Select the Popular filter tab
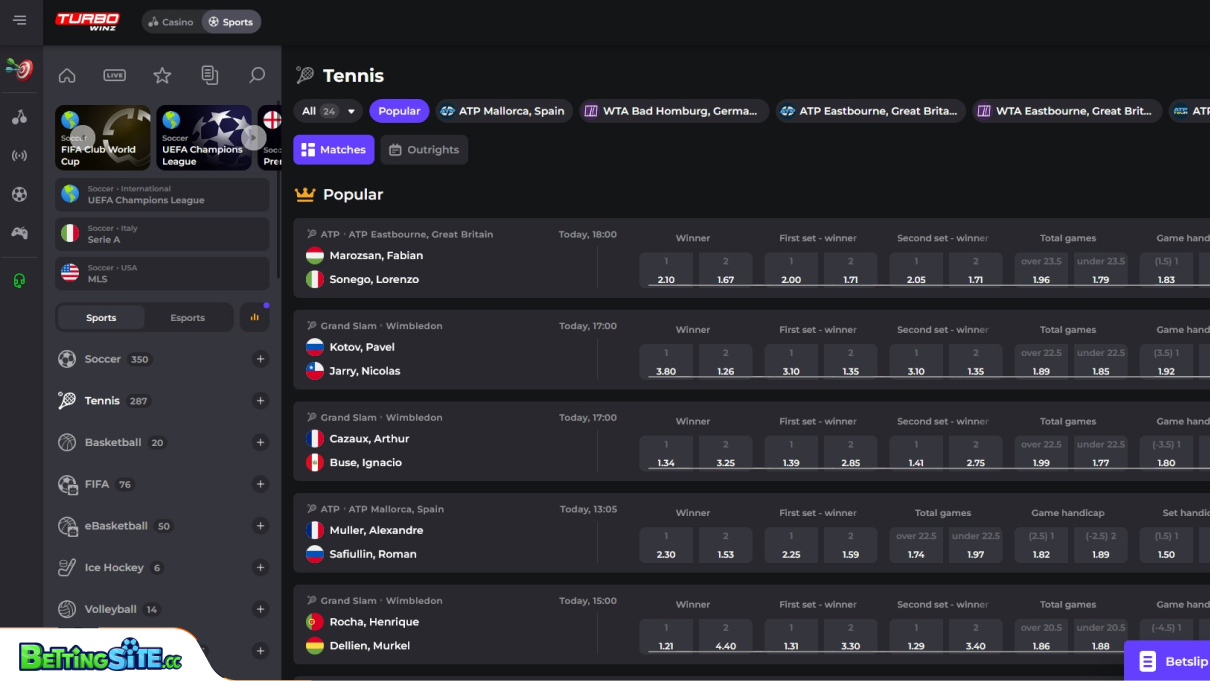This screenshot has width=1210, height=681. pyautogui.click(x=399, y=111)
